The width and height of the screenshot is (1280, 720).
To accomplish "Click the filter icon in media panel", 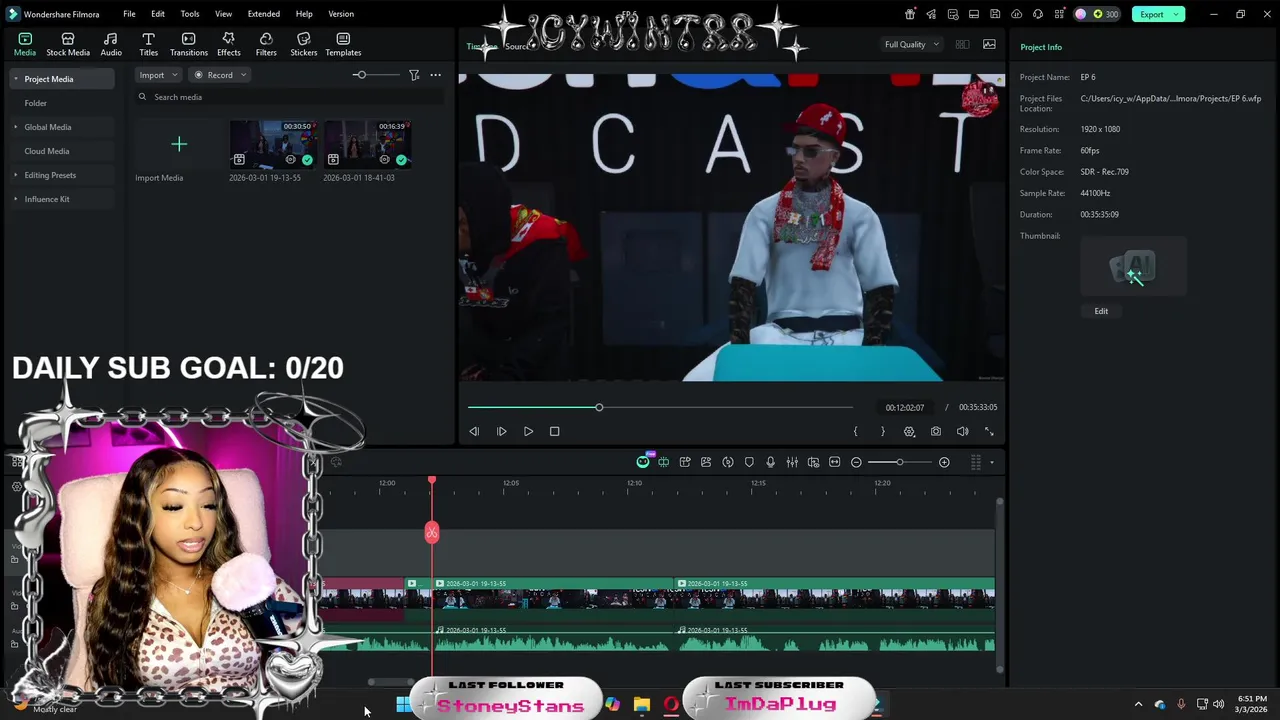I will 414,75.
